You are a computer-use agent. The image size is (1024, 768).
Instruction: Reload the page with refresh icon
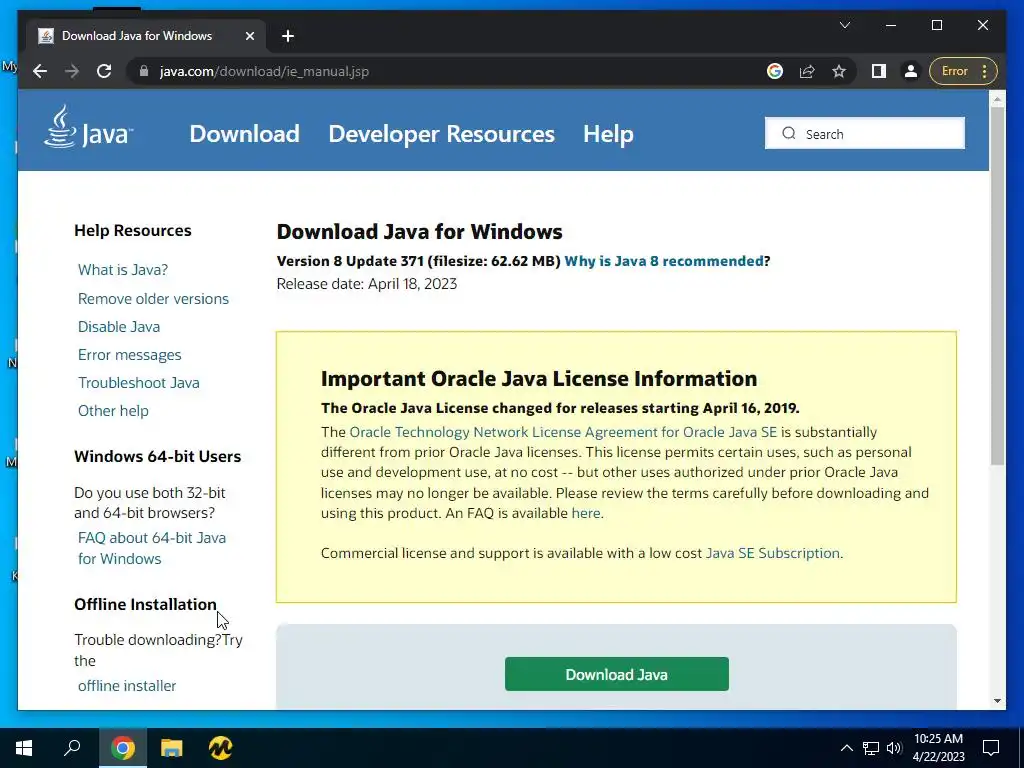(104, 71)
